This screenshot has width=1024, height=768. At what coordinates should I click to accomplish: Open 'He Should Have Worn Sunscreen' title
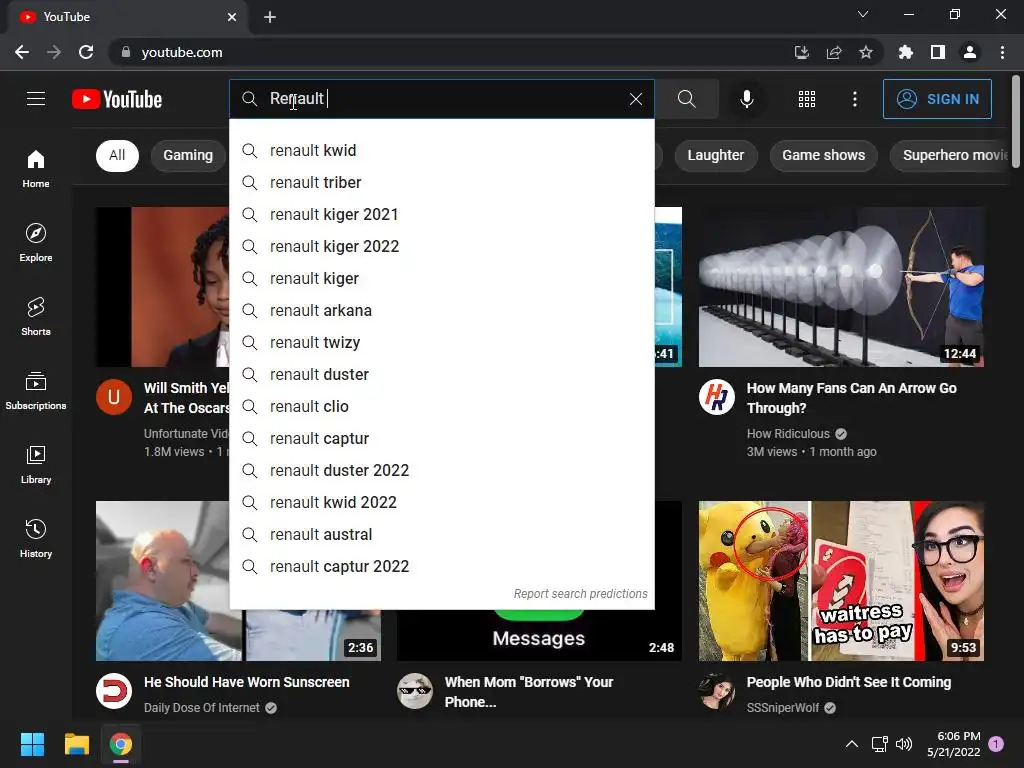(246, 682)
